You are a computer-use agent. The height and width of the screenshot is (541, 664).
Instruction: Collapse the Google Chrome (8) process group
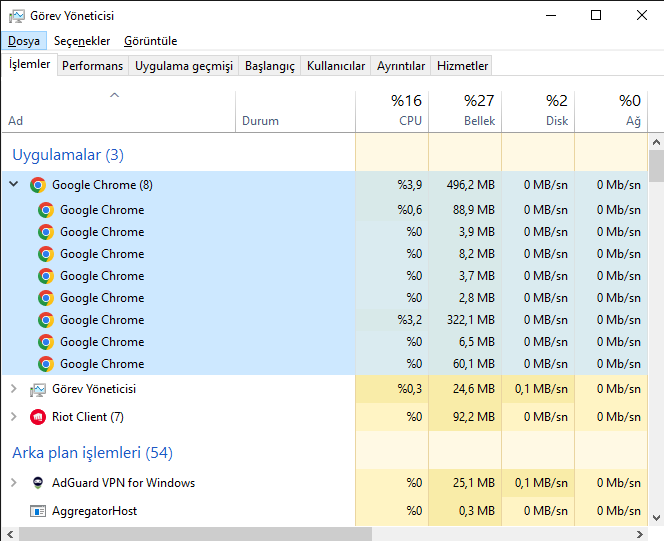[14, 185]
